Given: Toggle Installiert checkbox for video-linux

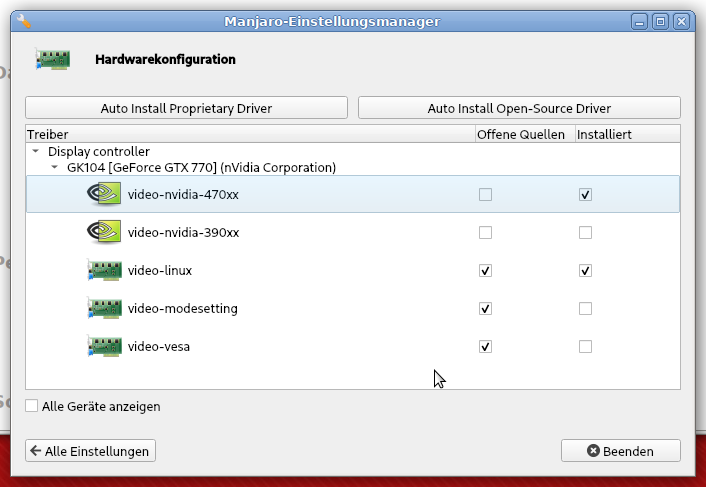Looking at the screenshot, I should pyautogui.click(x=585, y=271).
